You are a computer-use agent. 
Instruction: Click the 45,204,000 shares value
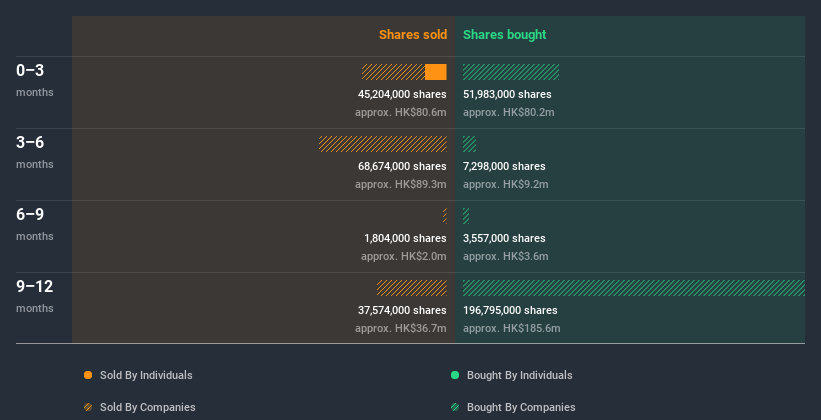pos(402,94)
